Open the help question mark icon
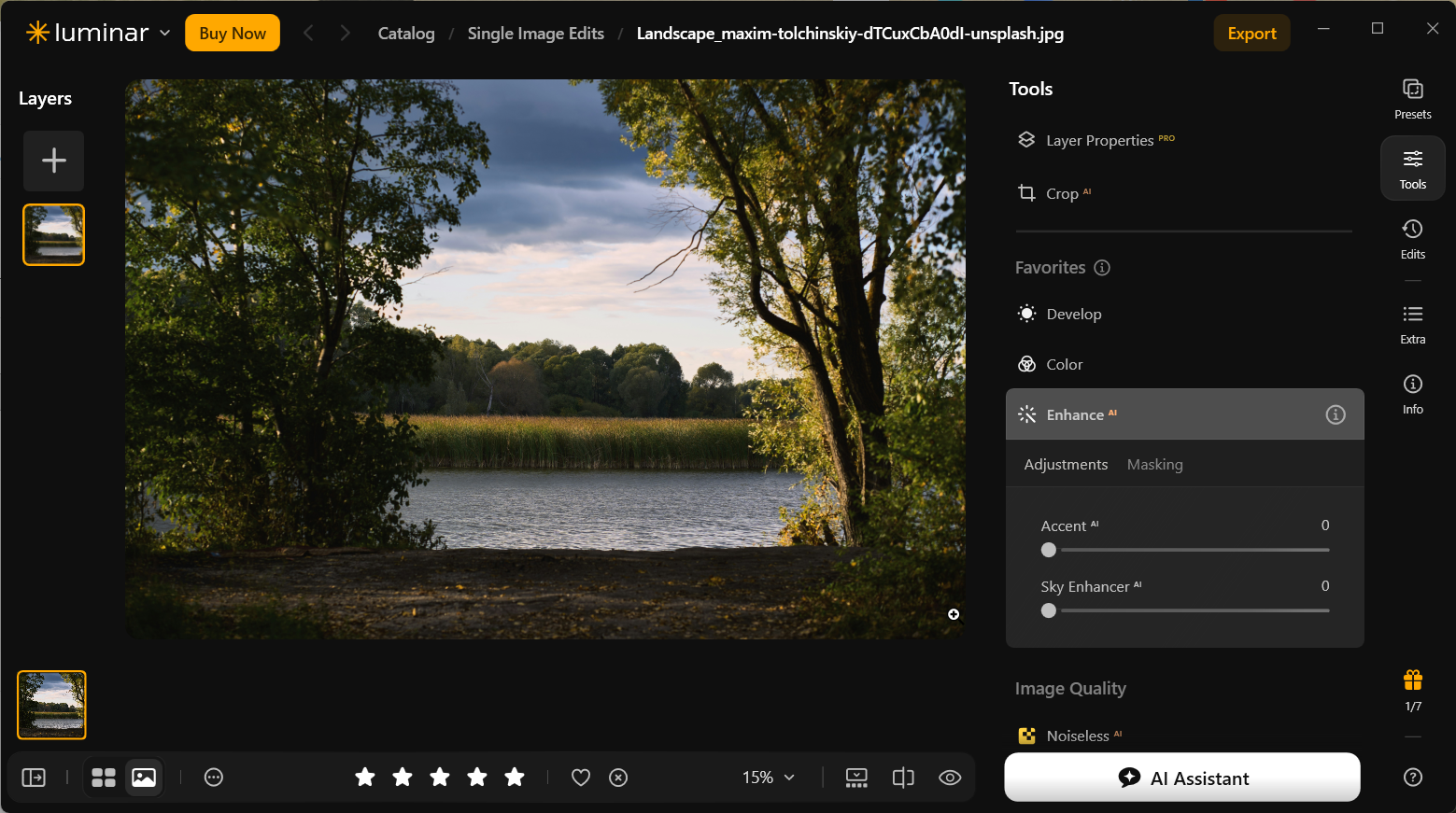Screen dimensions: 1456x813 (1413, 777)
